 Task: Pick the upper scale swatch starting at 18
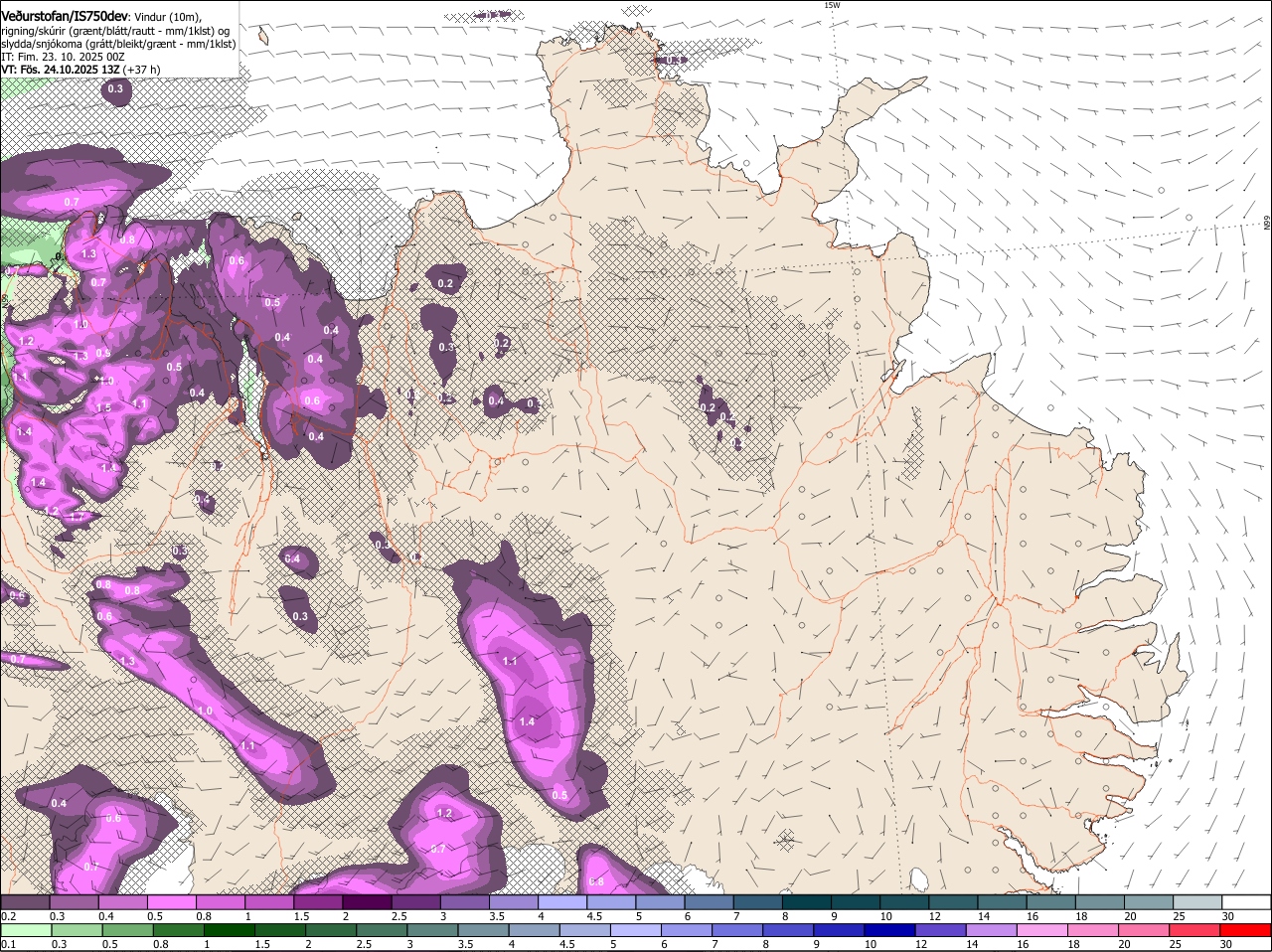1100,902
